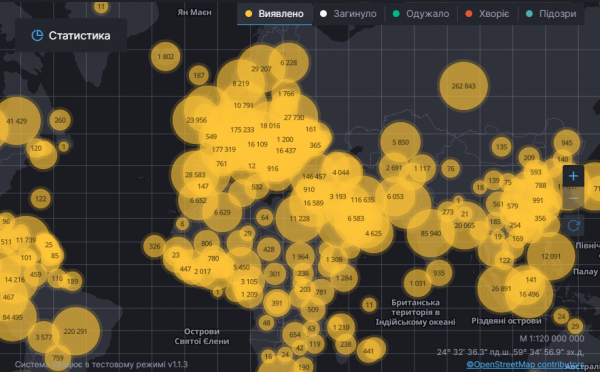Click the red dot next to Хворіє

pos(469,14)
